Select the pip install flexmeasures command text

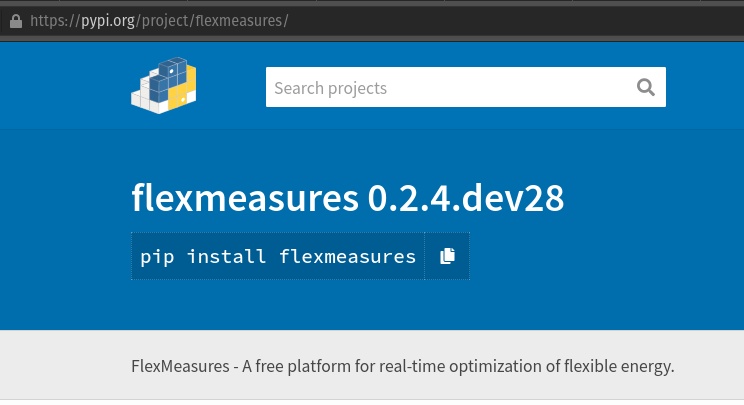click(278, 257)
